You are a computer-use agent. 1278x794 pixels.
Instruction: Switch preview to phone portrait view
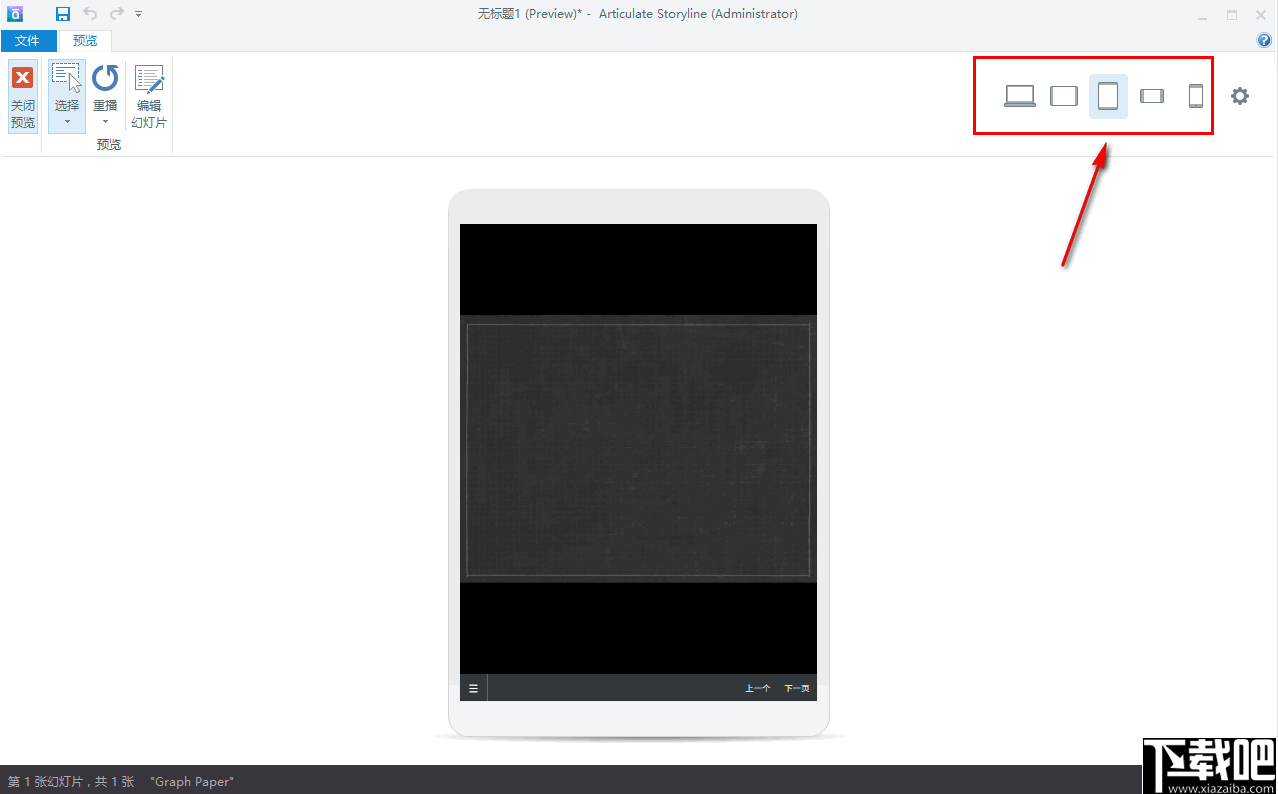coord(1196,96)
